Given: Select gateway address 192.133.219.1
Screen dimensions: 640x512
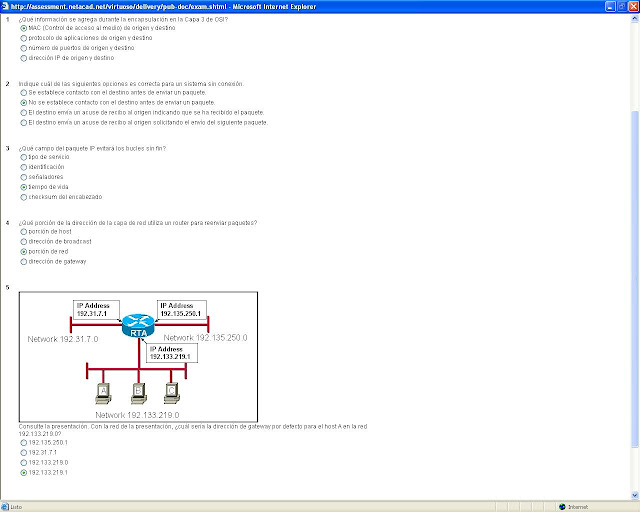Looking at the screenshot, I should pyautogui.click(x=24, y=473).
